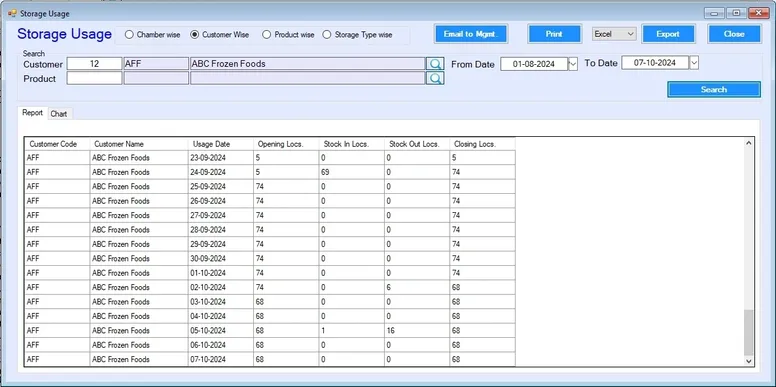The width and height of the screenshot is (776, 387).
Task: Click the To Date field 07-10-2024
Action: tap(655, 63)
